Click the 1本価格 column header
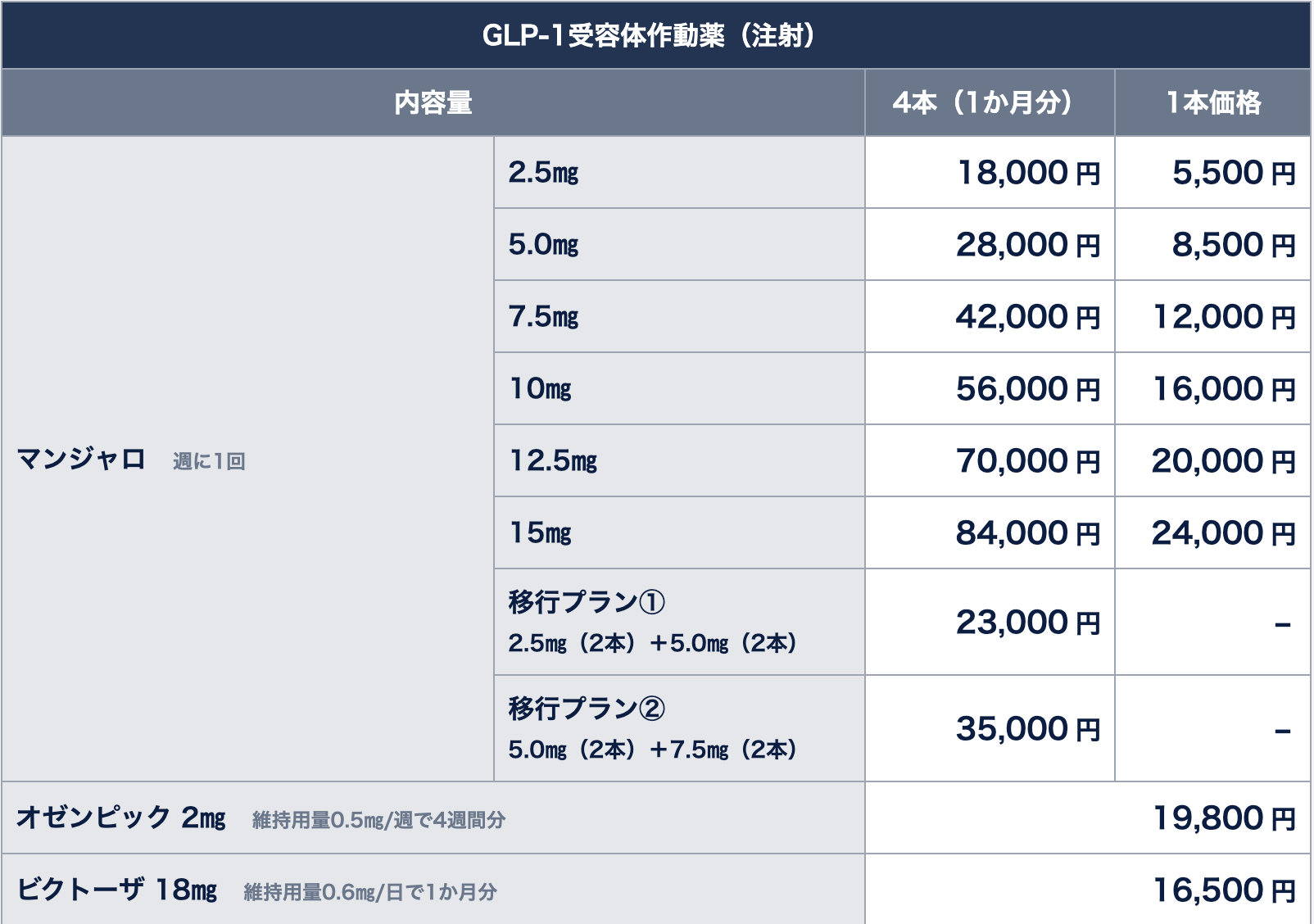This screenshot has height=924, width=1314. (x=1213, y=103)
